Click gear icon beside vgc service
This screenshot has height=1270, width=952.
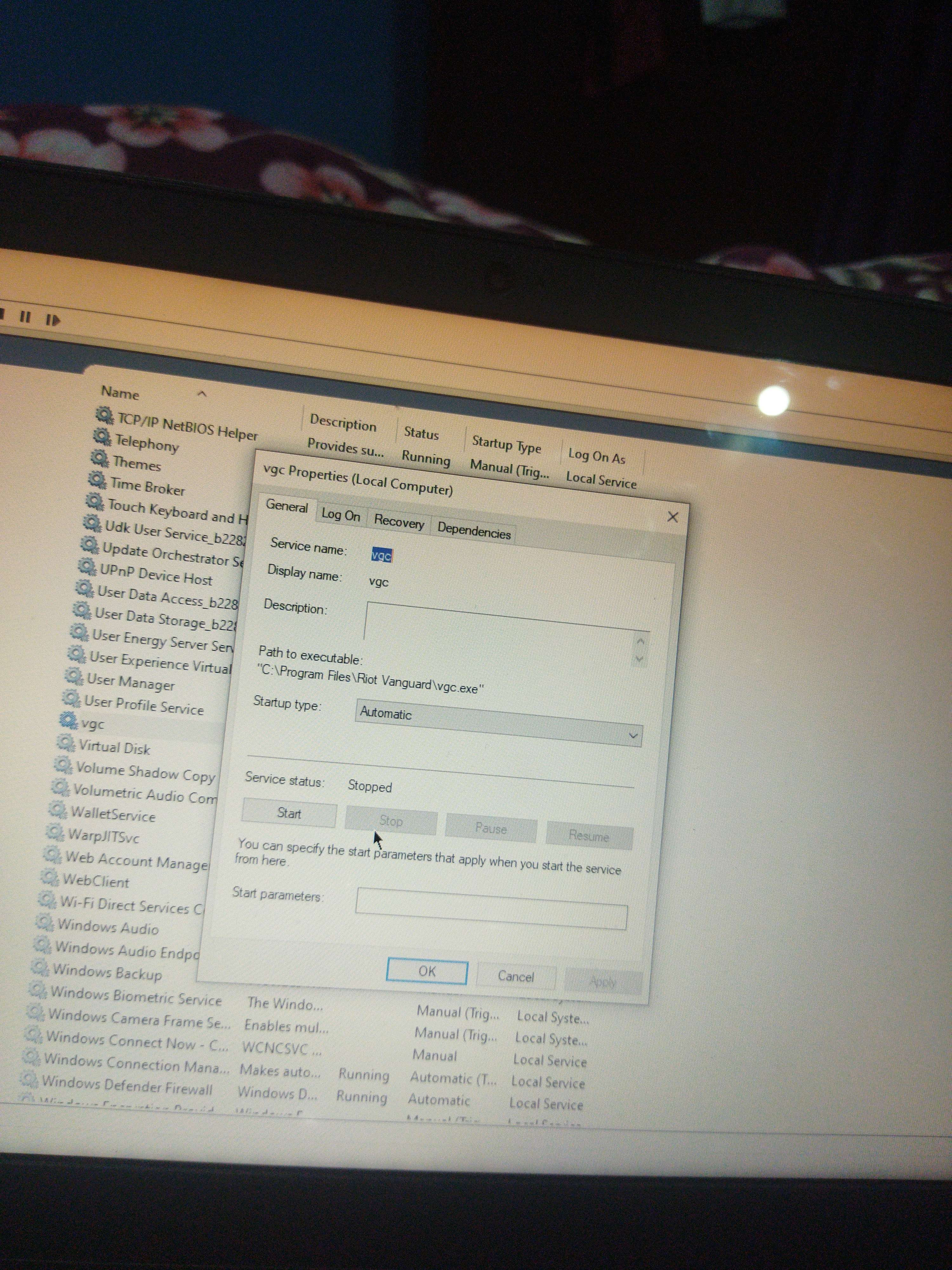68,720
